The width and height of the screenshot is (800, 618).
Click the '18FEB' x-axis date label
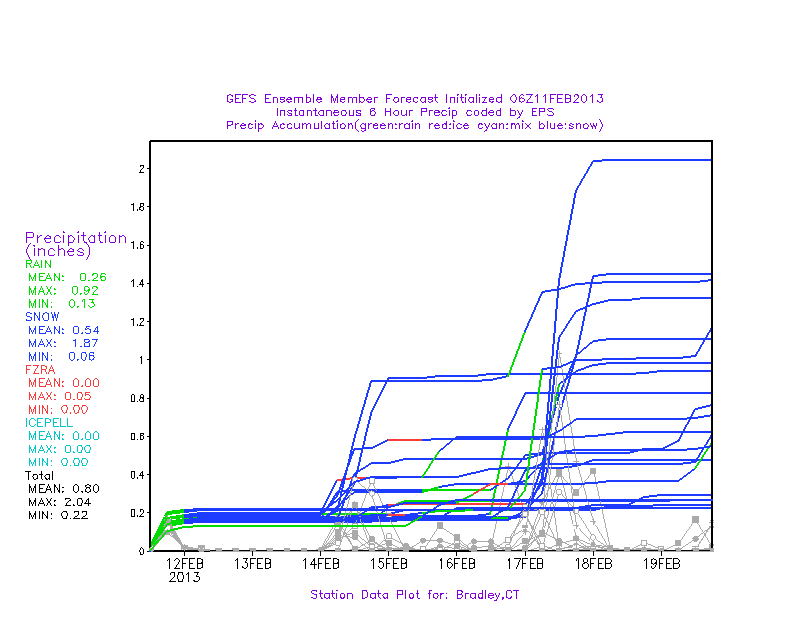pos(593,564)
